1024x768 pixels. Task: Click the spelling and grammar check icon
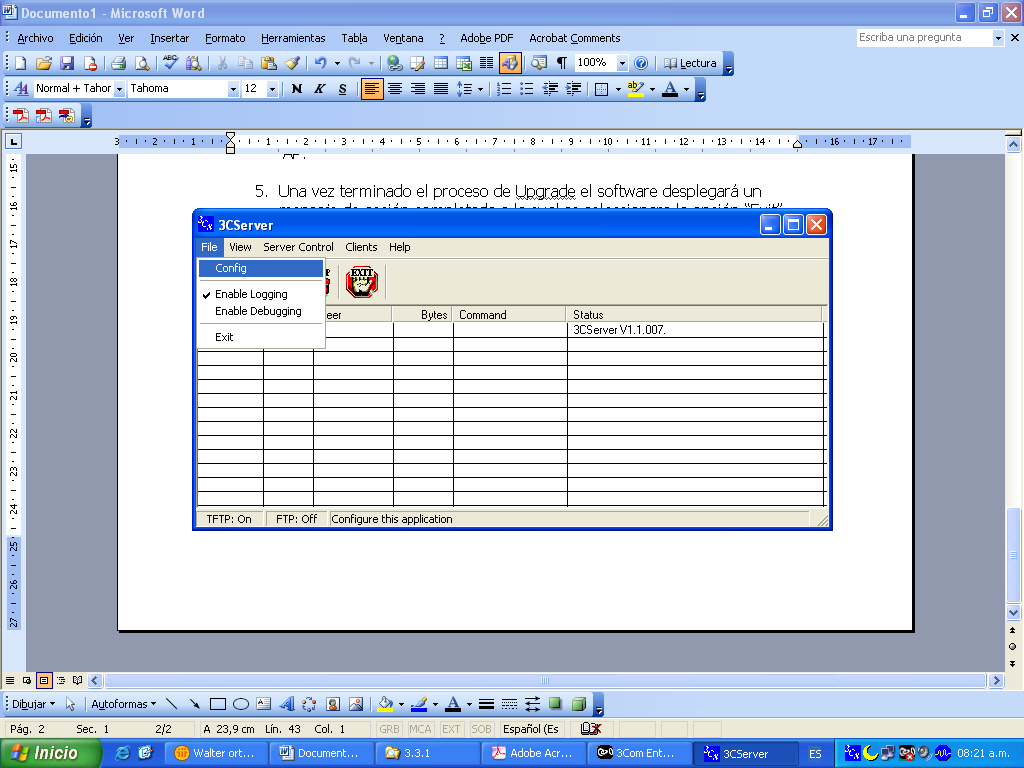click(x=171, y=63)
